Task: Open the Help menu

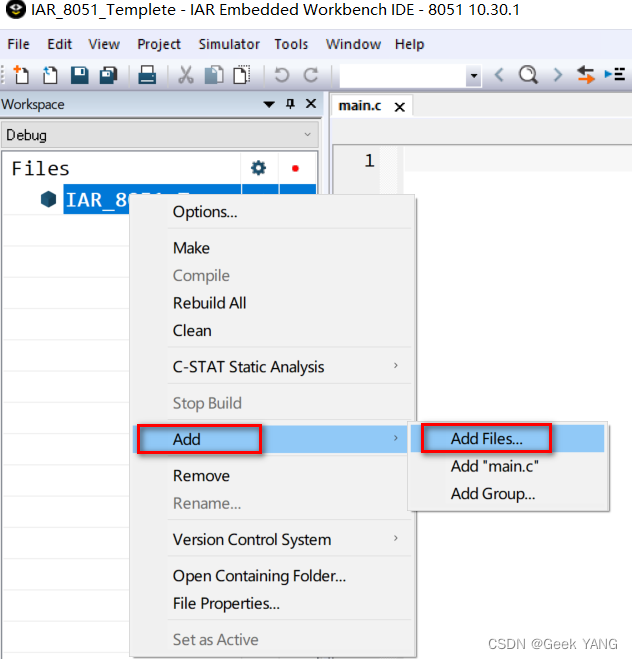Action: tap(409, 44)
